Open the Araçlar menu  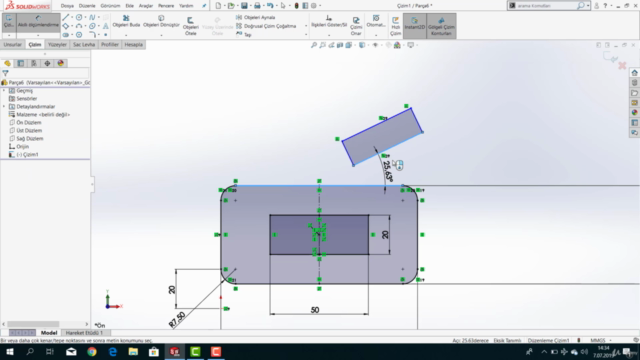pyautogui.click(x=146, y=6)
